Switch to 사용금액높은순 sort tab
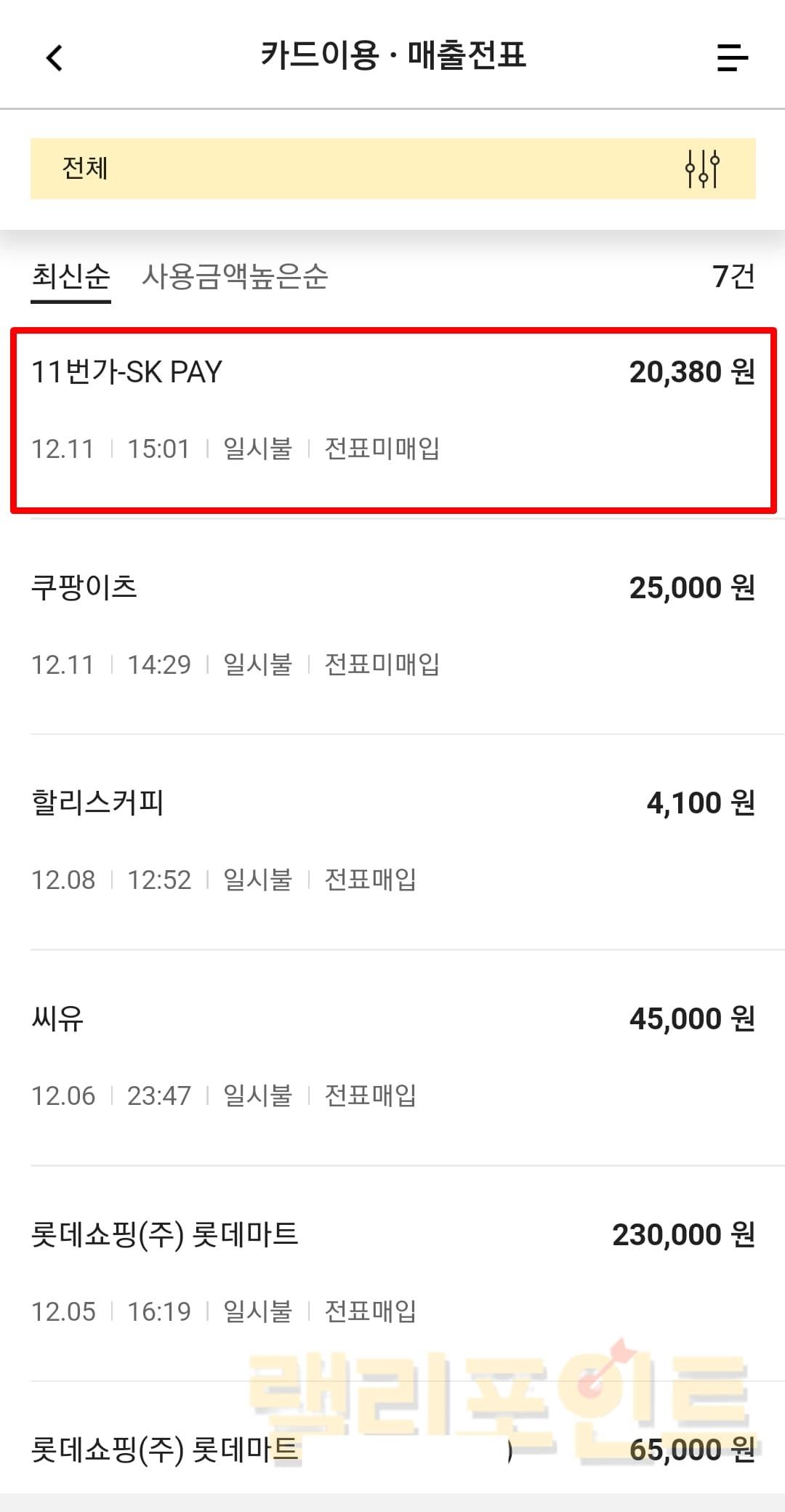Viewport: 785px width, 1512px height. coord(235,276)
